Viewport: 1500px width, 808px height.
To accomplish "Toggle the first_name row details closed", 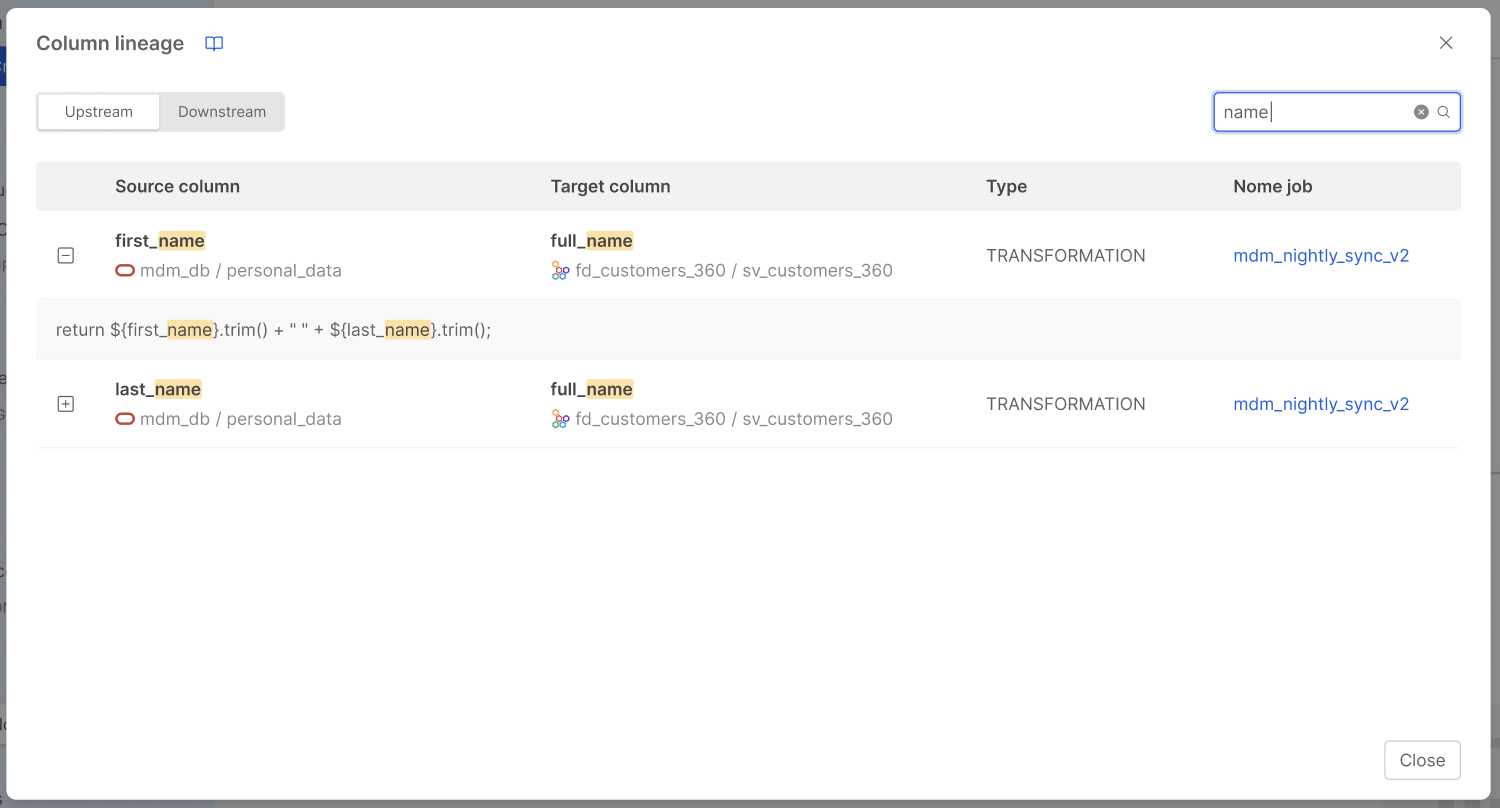I will (65, 255).
